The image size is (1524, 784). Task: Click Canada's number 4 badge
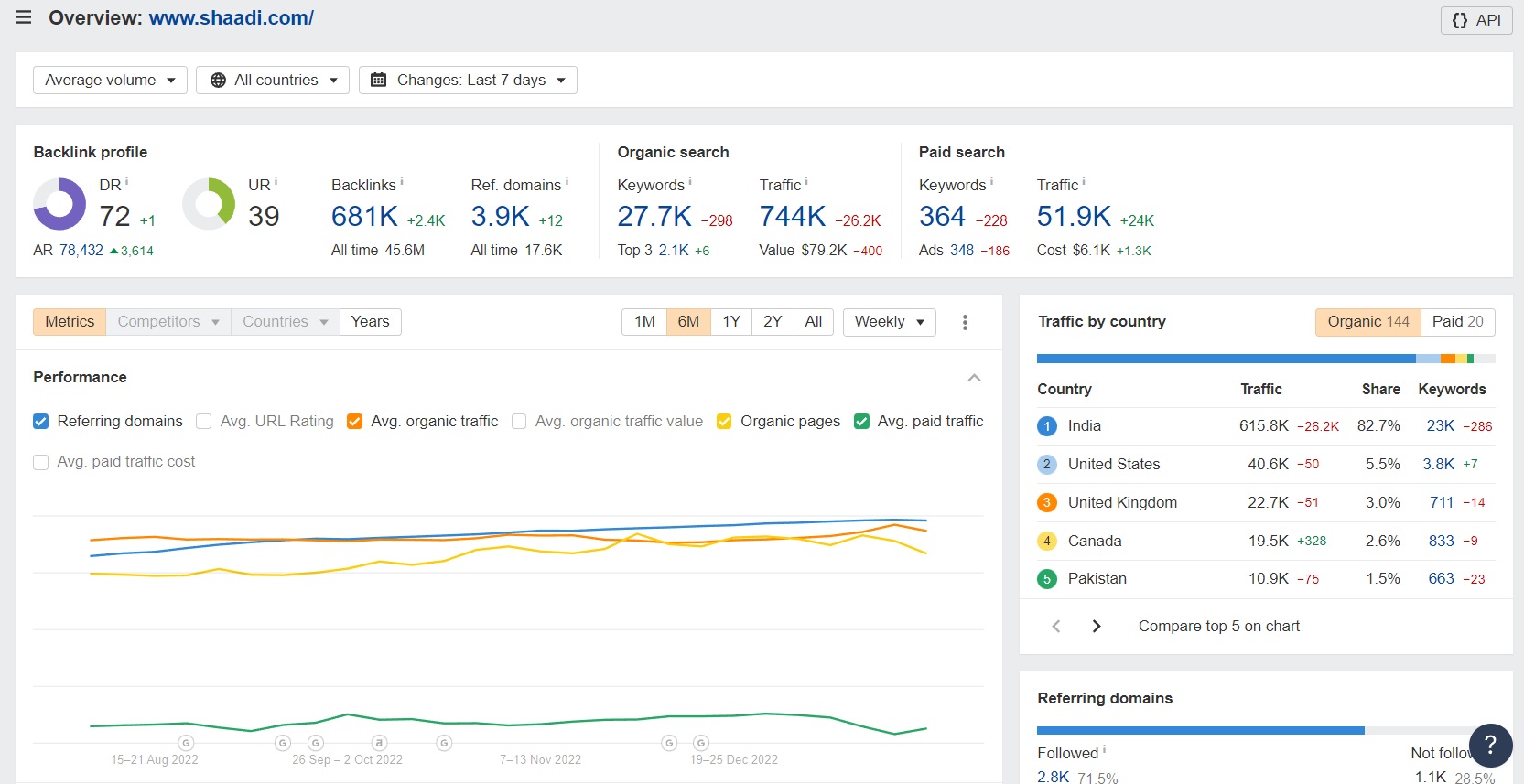(x=1047, y=542)
